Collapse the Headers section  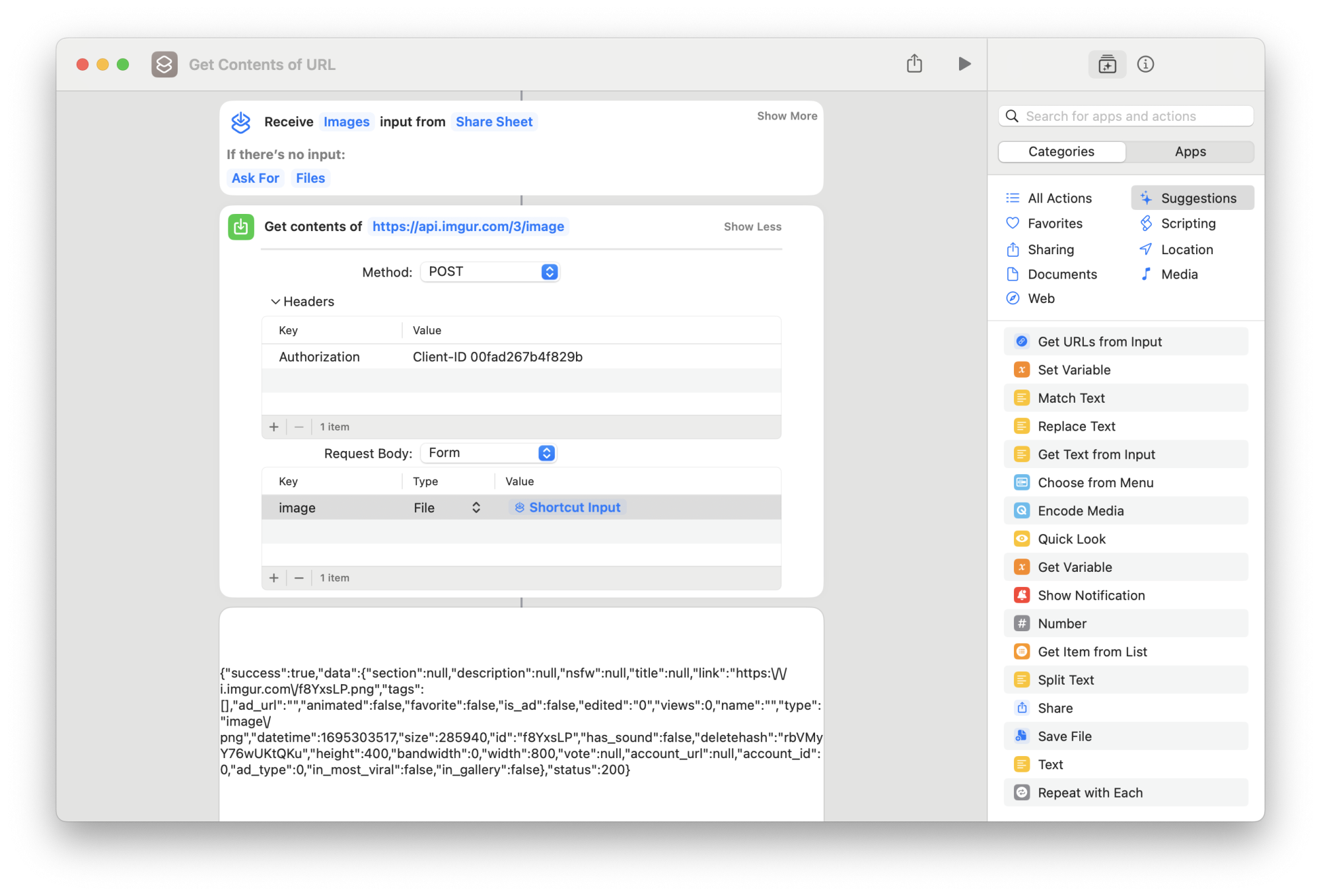coord(275,302)
